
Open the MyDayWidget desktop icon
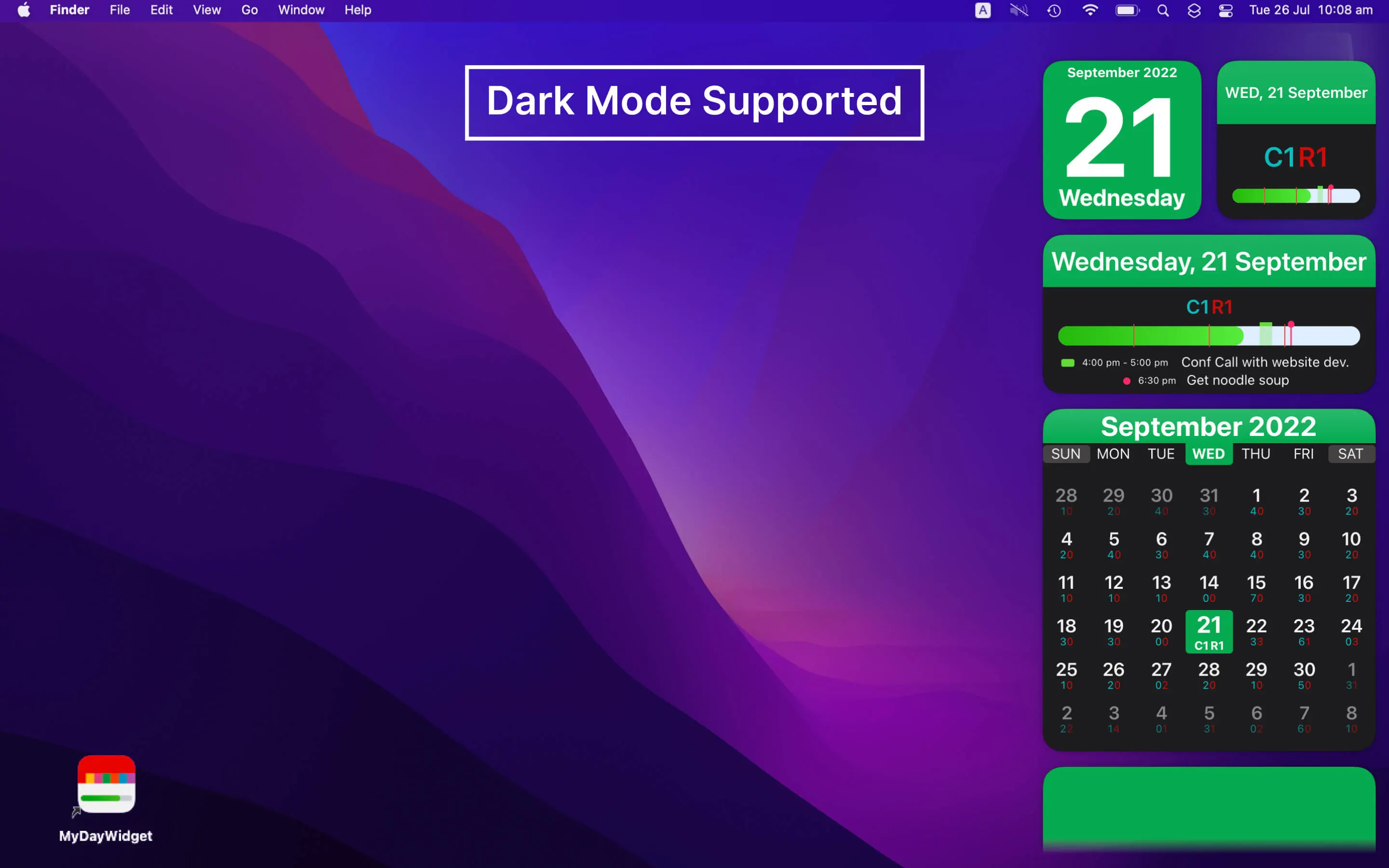coord(106,784)
